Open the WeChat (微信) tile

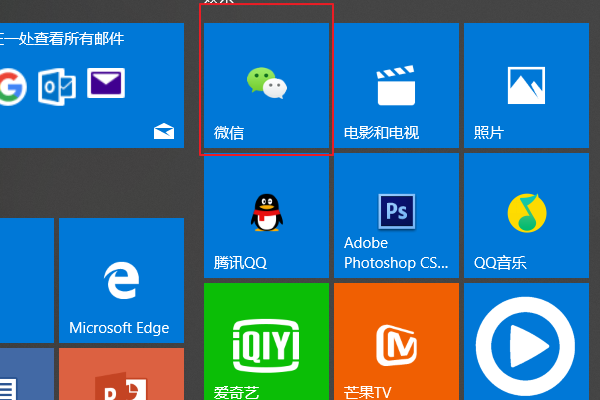[x=266, y=85]
